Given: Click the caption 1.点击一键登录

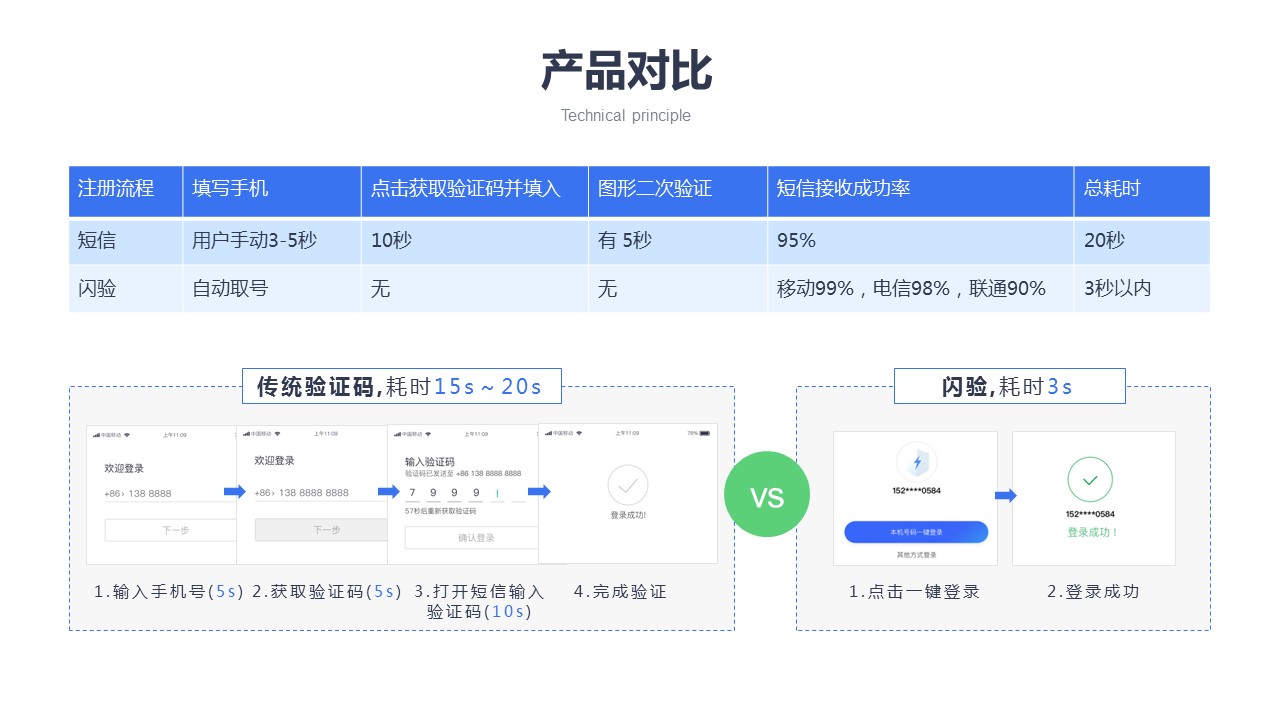Looking at the screenshot, I should click(915, 591).
